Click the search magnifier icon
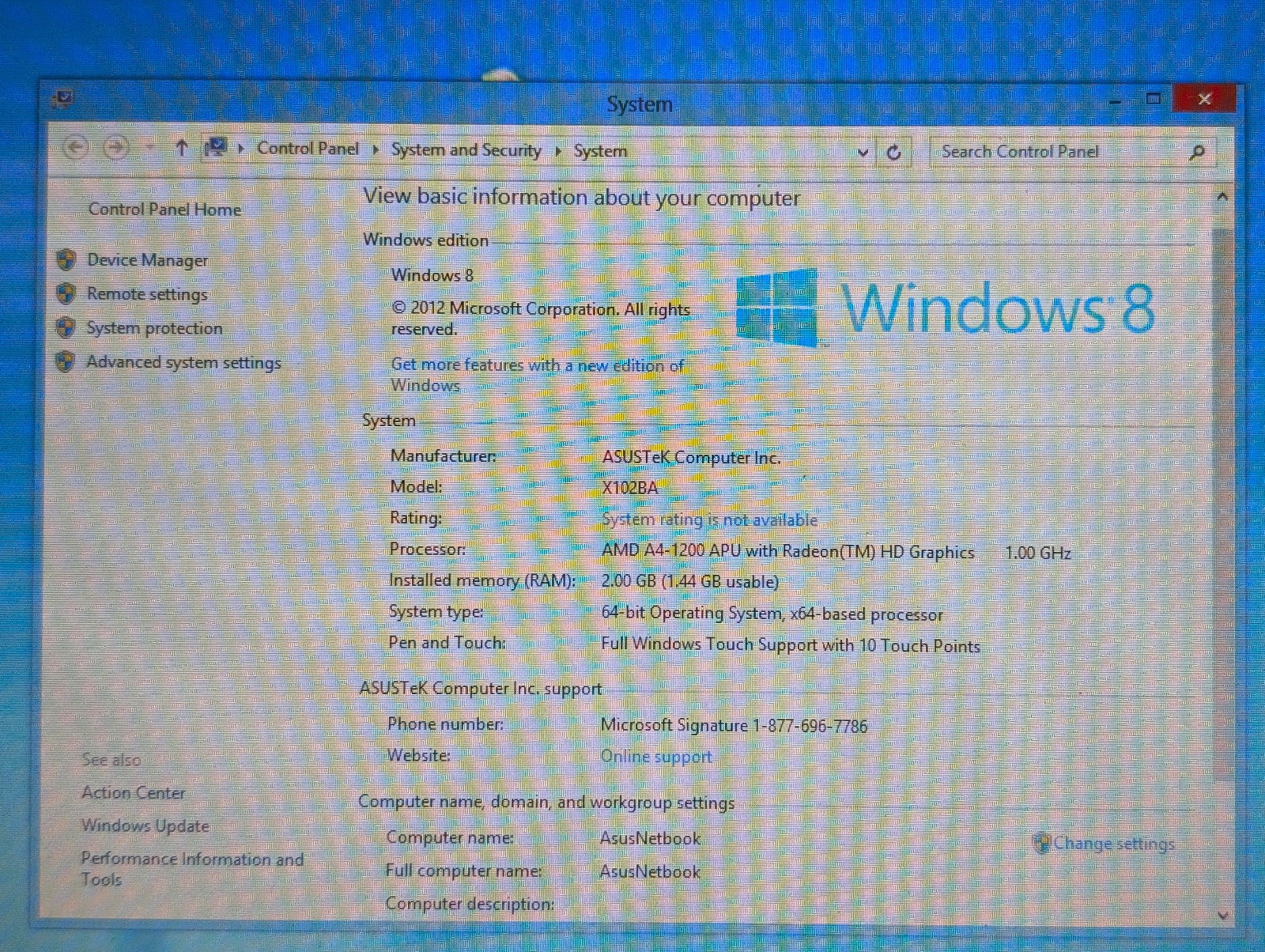This screenshot has width=1265, height=952. [x=1197, y=152]
